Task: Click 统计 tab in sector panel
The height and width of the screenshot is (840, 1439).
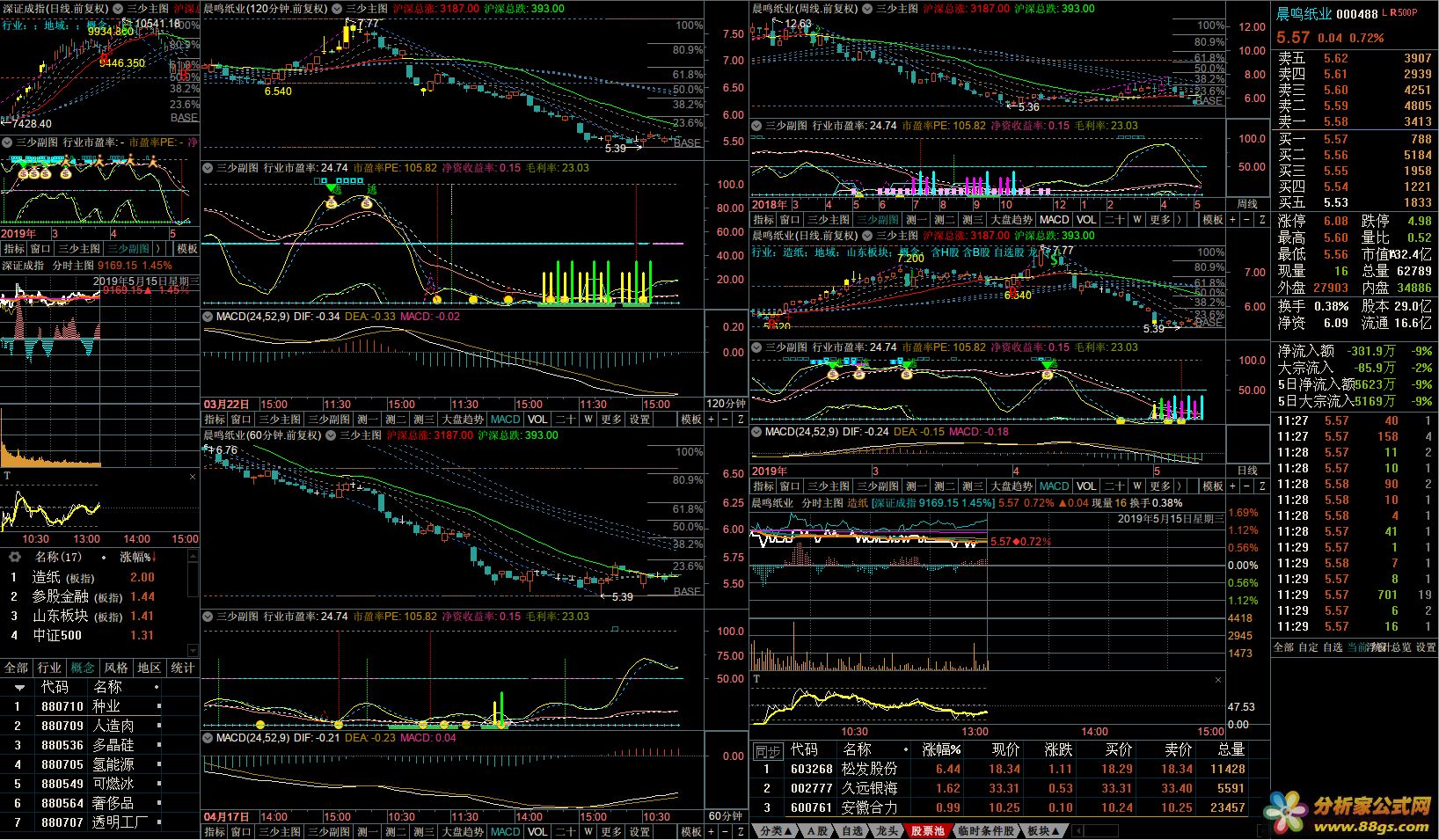Action: 183,668
